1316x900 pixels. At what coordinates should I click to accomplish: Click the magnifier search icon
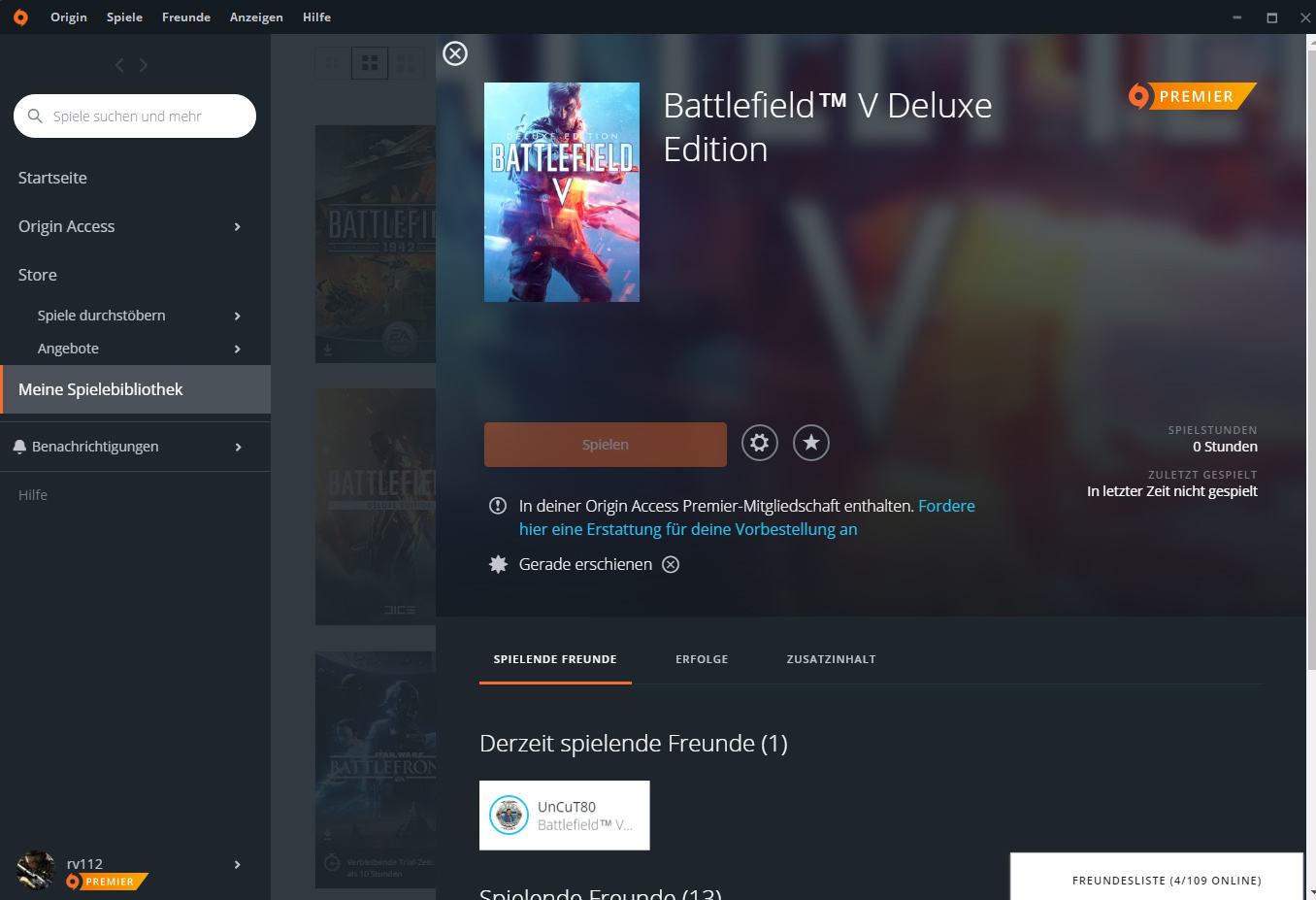(x=35, y=116)
